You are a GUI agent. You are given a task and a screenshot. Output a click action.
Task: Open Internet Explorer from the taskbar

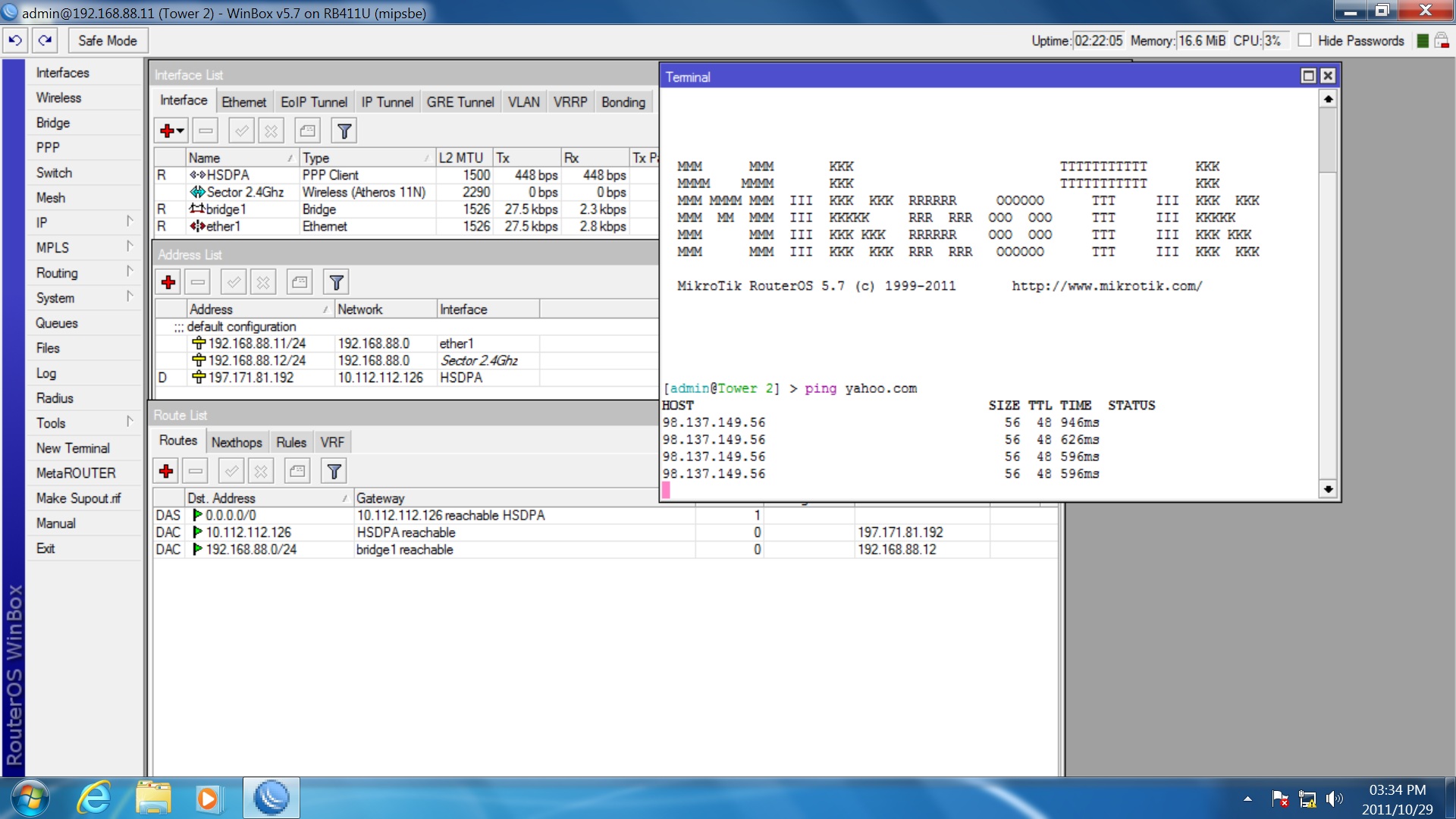[x=94, y=799]
